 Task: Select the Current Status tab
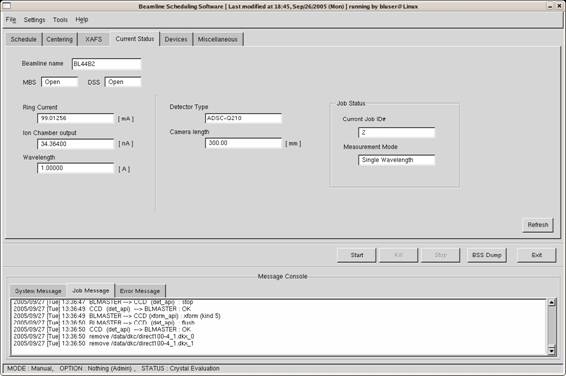pyautogui.click(x=135, y=39)
